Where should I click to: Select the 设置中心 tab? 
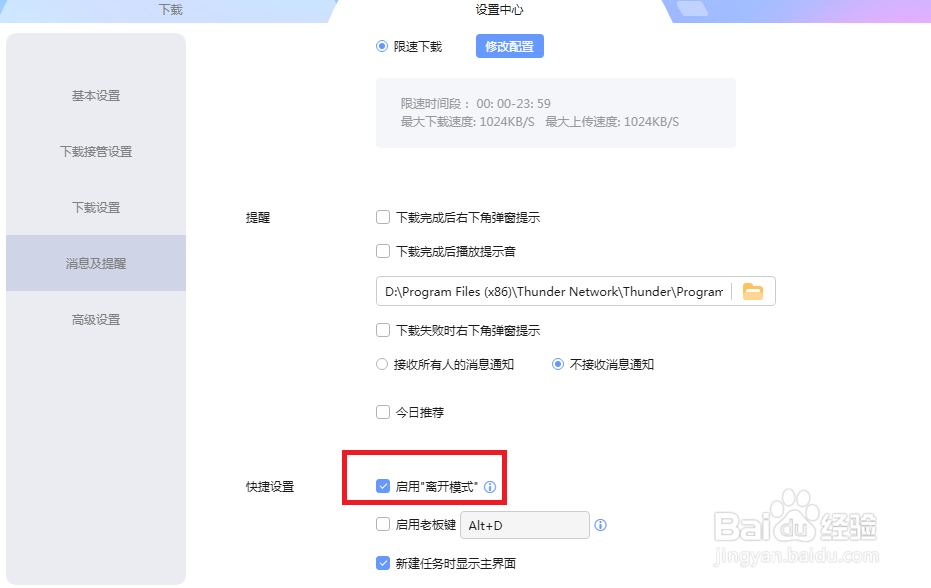tap(499, 10)
